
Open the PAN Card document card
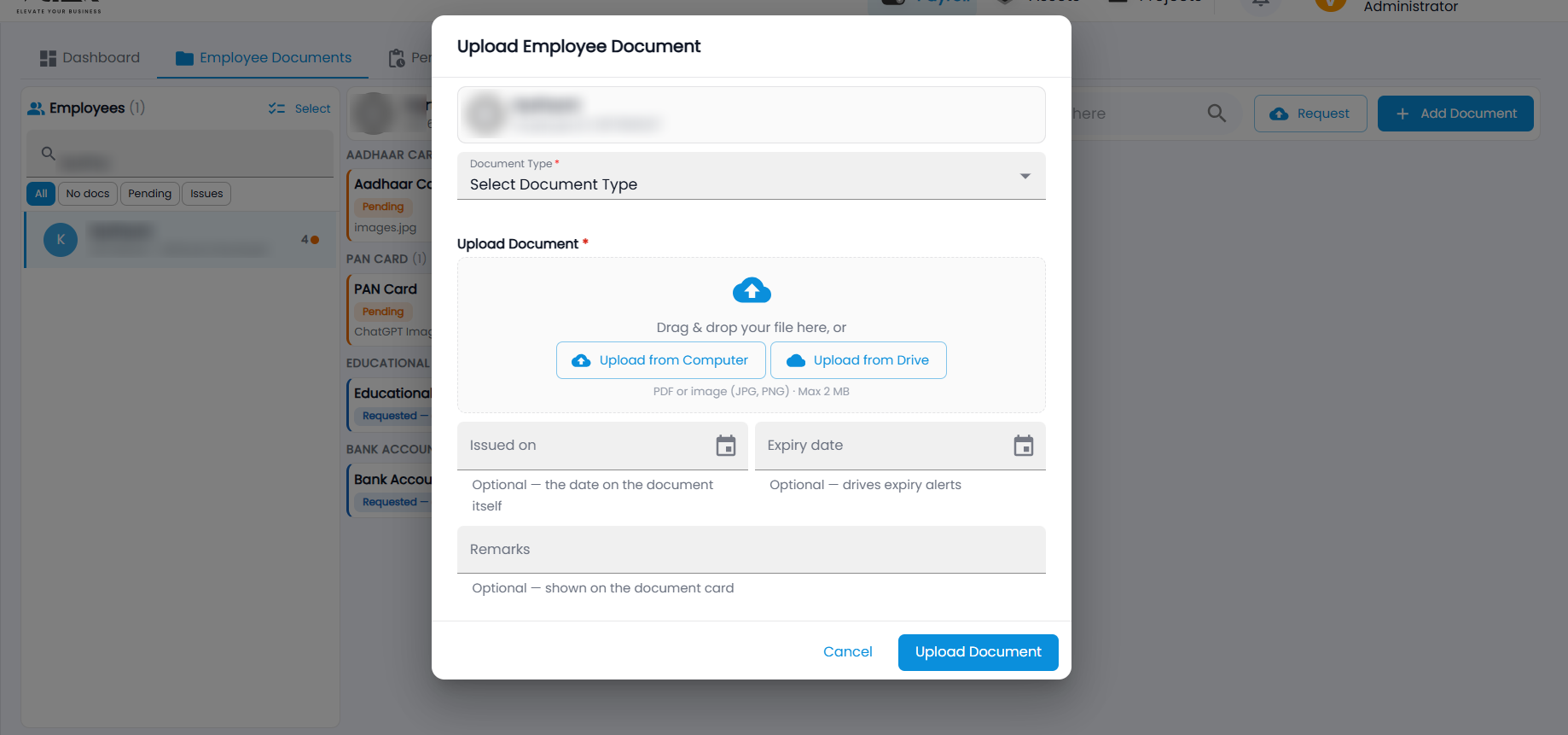click(390, 309)
